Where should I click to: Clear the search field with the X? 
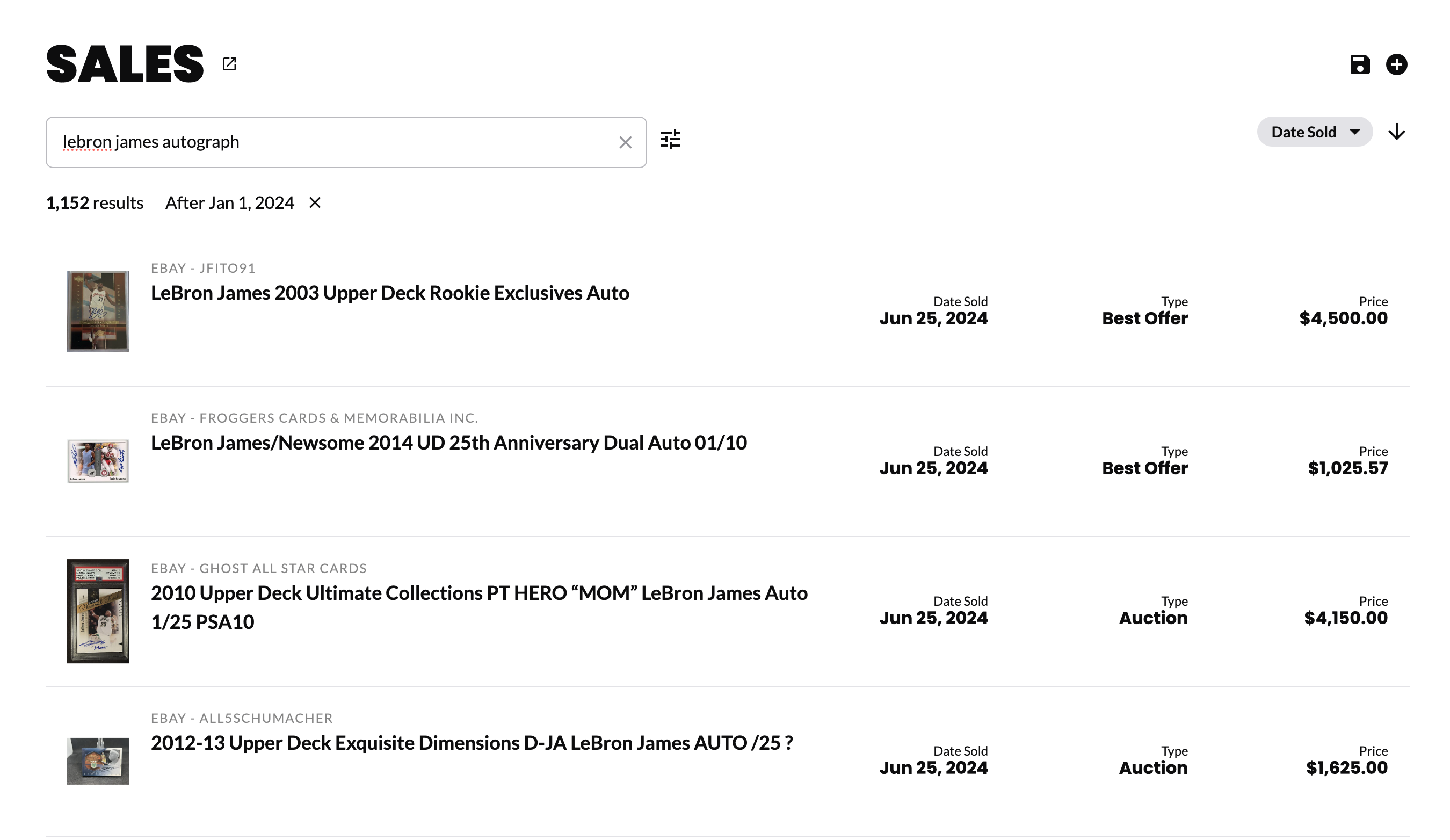point(626,142)
